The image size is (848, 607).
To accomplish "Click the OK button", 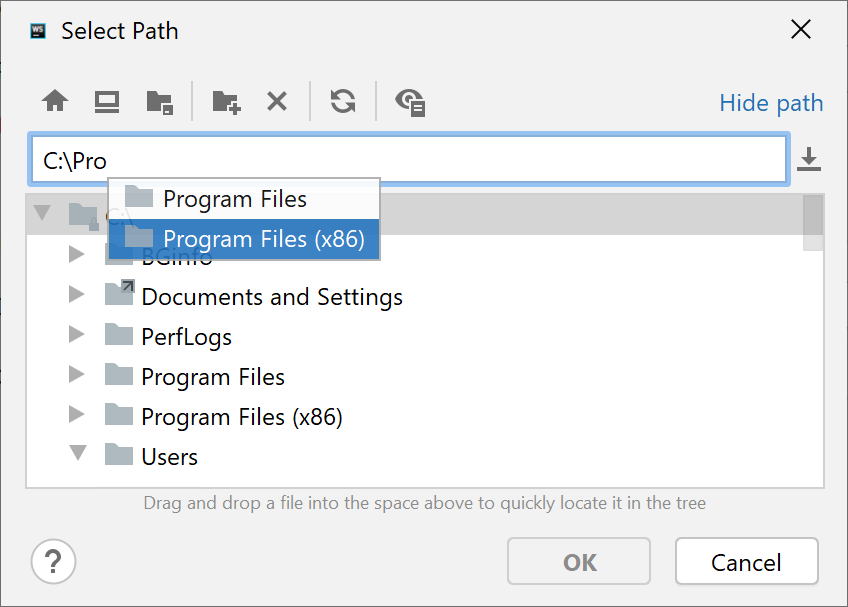I will click(x=579, y=562).
